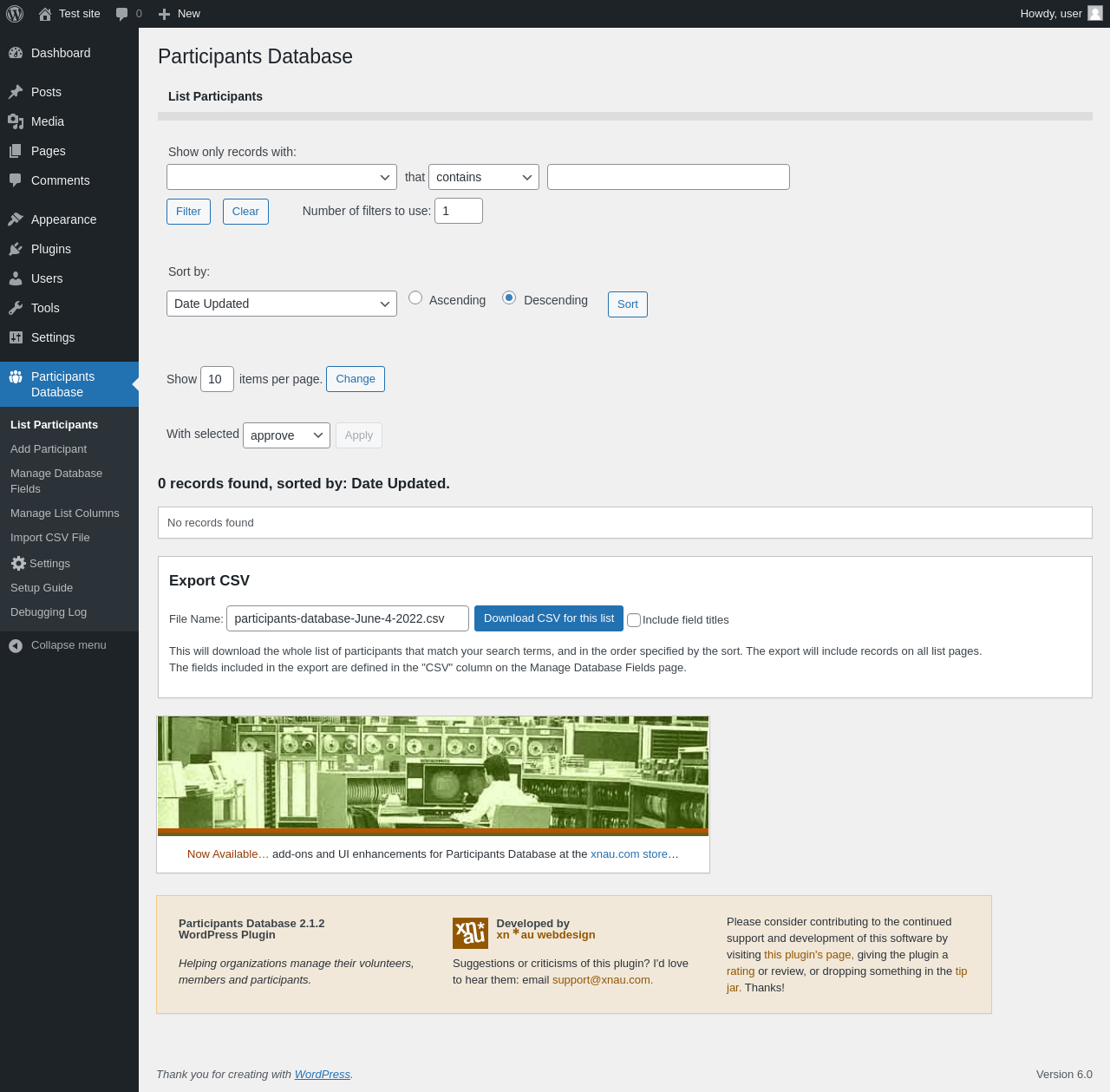Click the Media icon in sidebar
Image resolution: width=1110 pixels, height=1092 pixels.
point(16,121)
